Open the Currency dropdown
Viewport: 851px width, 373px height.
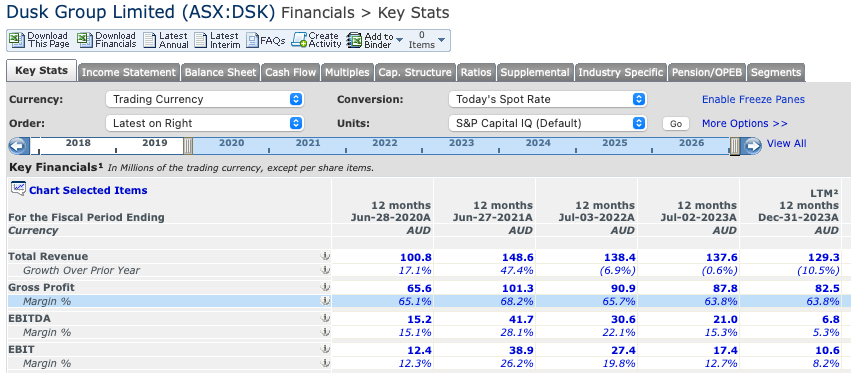pos(205,99)
